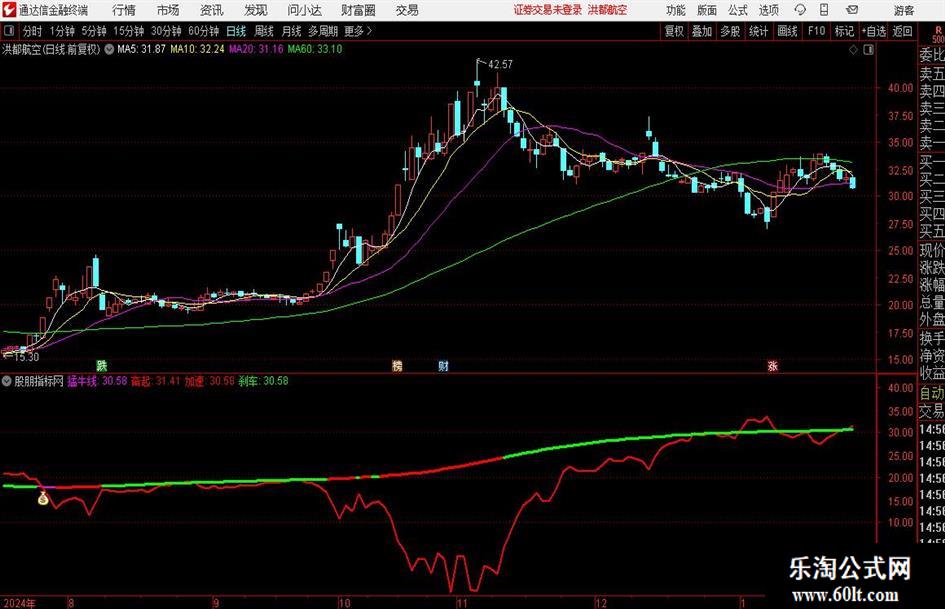This screenshot has height=609, width=945.
Task: Open the 市场 menu
Action: [x=168, y=10]
